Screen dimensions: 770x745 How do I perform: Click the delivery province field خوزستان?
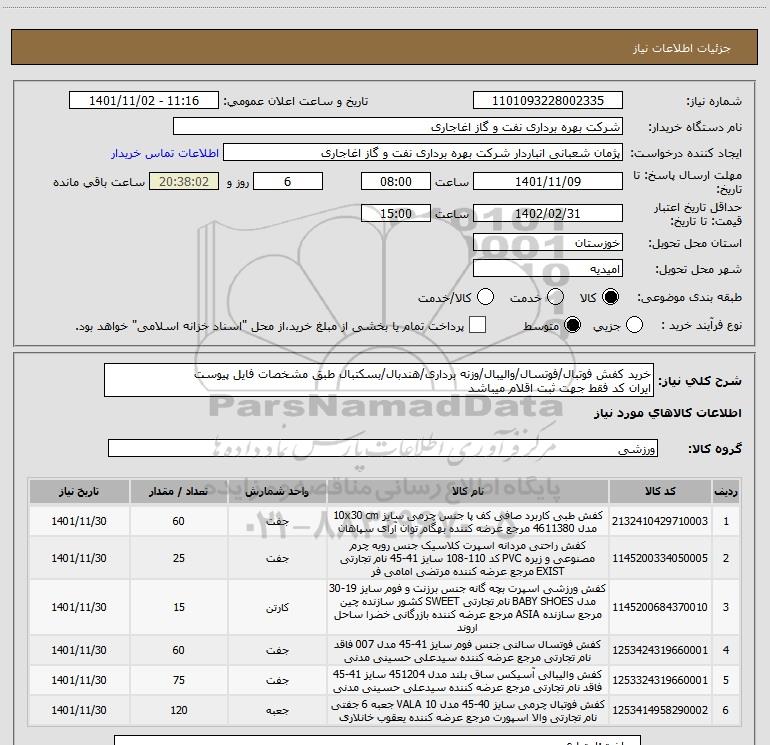tap(548, 243)
